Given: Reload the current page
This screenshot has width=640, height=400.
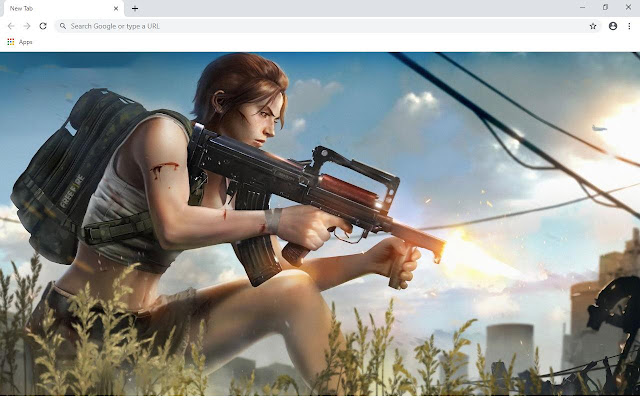Looking at the screenshot, I should [x=43, y=26].
